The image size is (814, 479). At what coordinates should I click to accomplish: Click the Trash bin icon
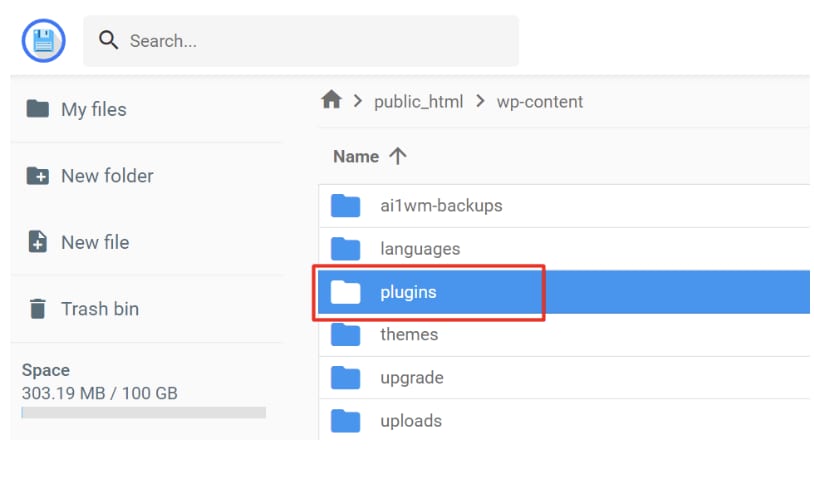(x=38, y=309)
